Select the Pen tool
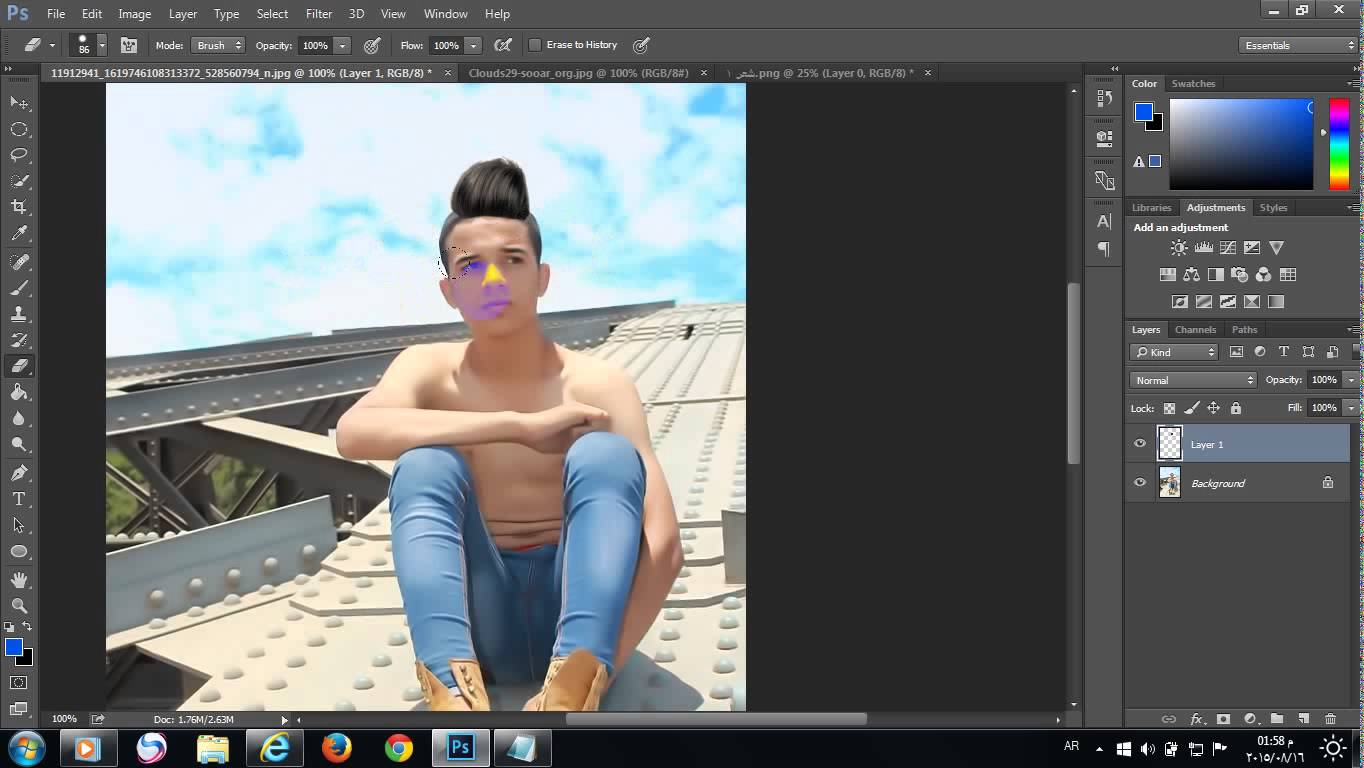1364x768 pixels. (x=19, y=472)
